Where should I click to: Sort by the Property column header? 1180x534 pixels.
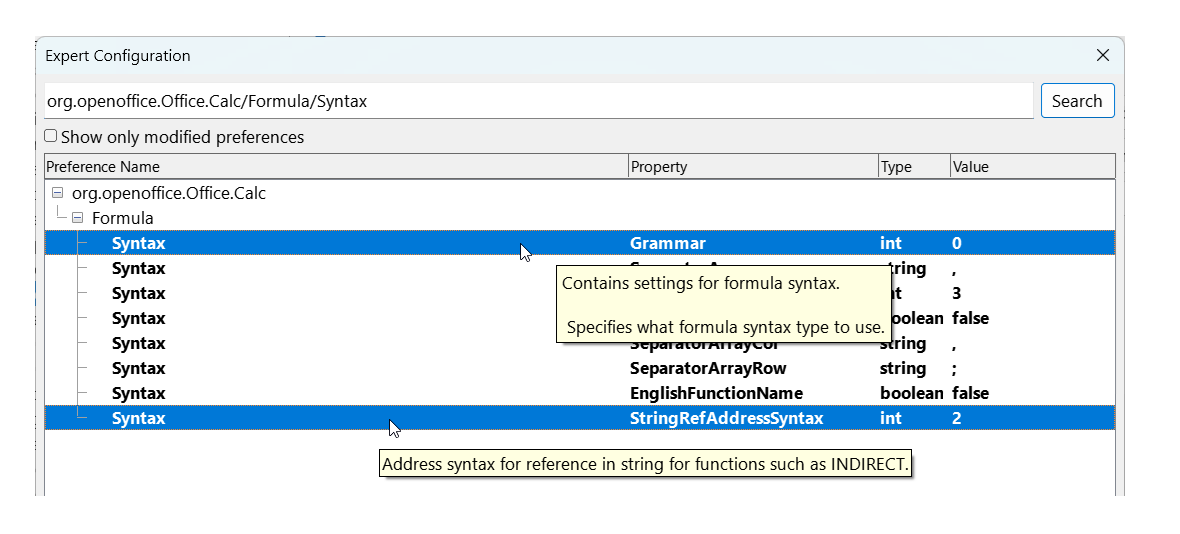pos(753,166)
